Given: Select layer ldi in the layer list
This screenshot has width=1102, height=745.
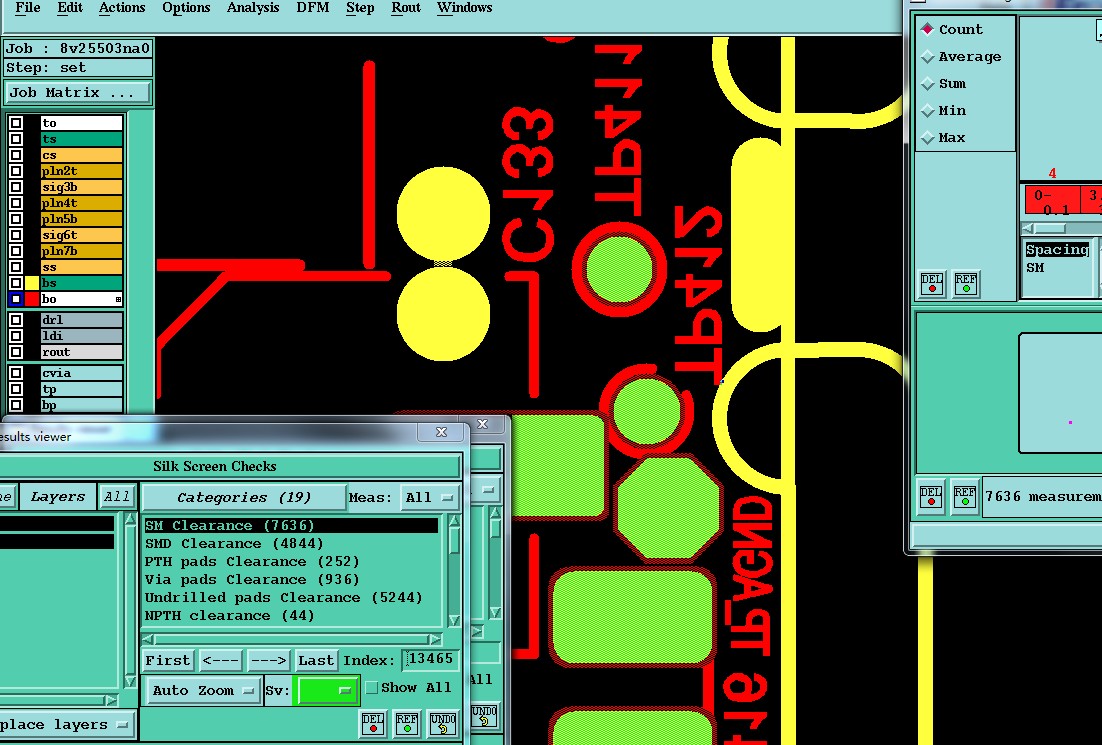Looking at the screenshot, I should pos(82,336).
